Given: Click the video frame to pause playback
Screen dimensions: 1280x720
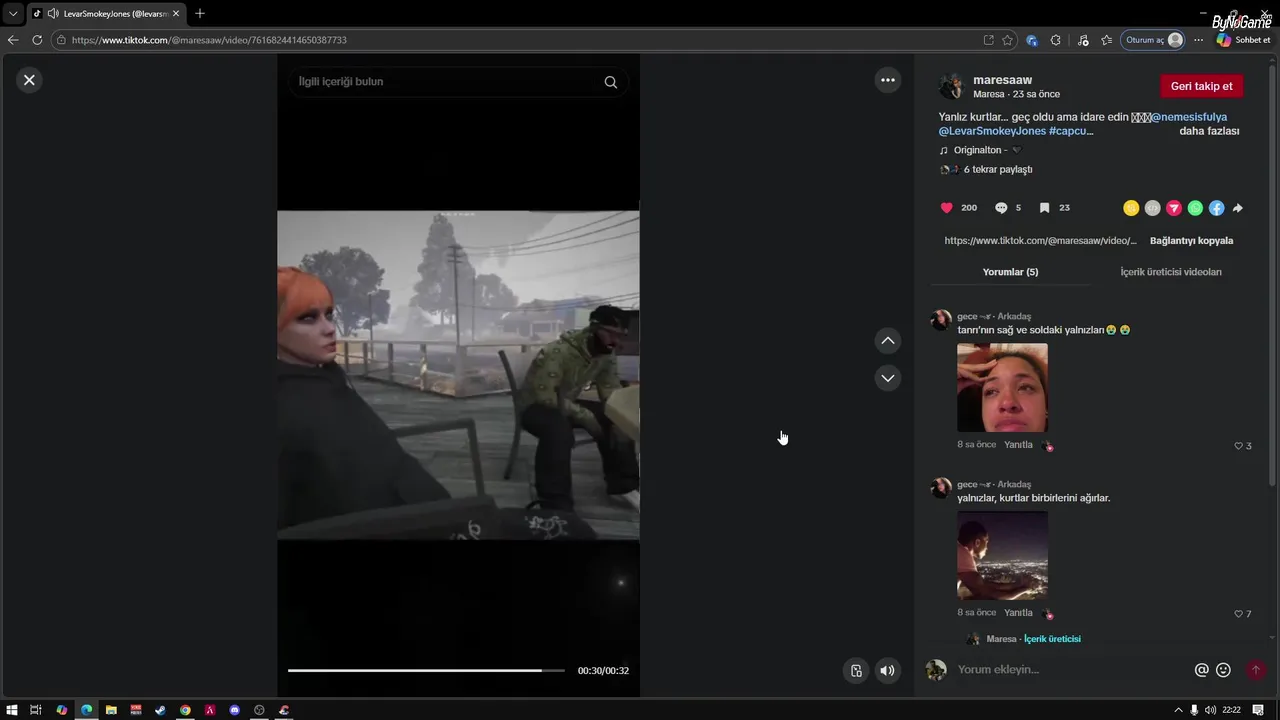Looking at the screenshot, I should click(458, 375).
